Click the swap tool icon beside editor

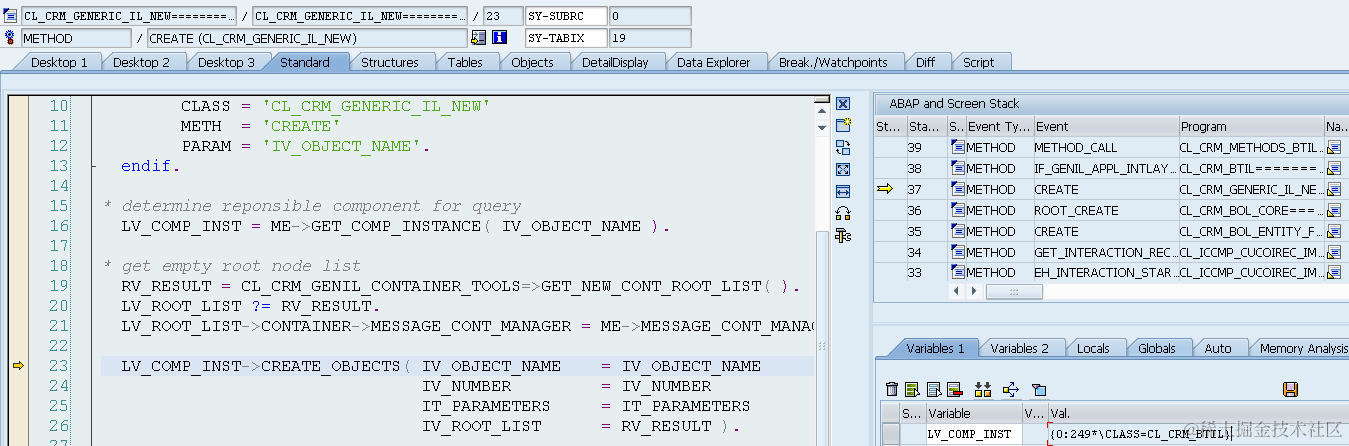pyautogui.click(x=843, y=147)
